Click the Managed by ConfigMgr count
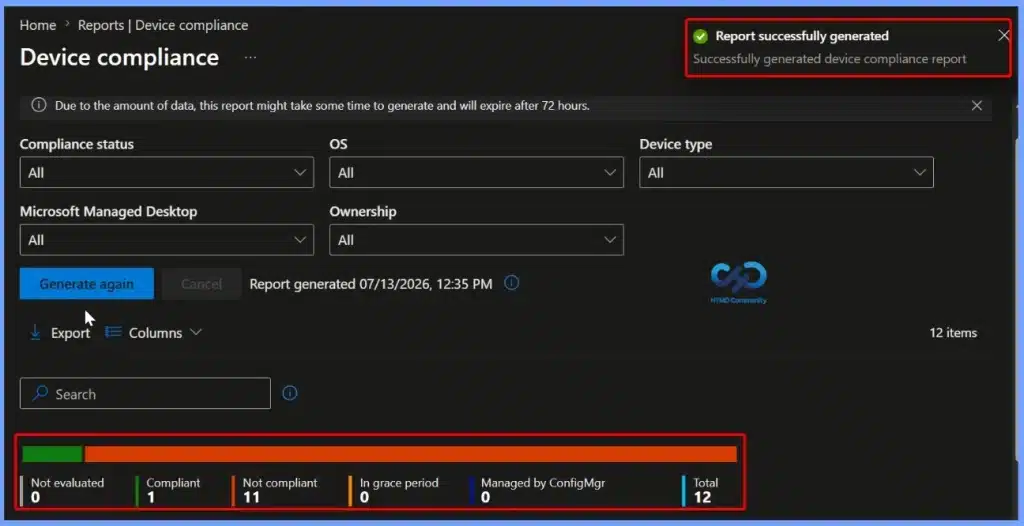Screen dimensions: 1024x526 pyautogui.click(x=485, y=497)
